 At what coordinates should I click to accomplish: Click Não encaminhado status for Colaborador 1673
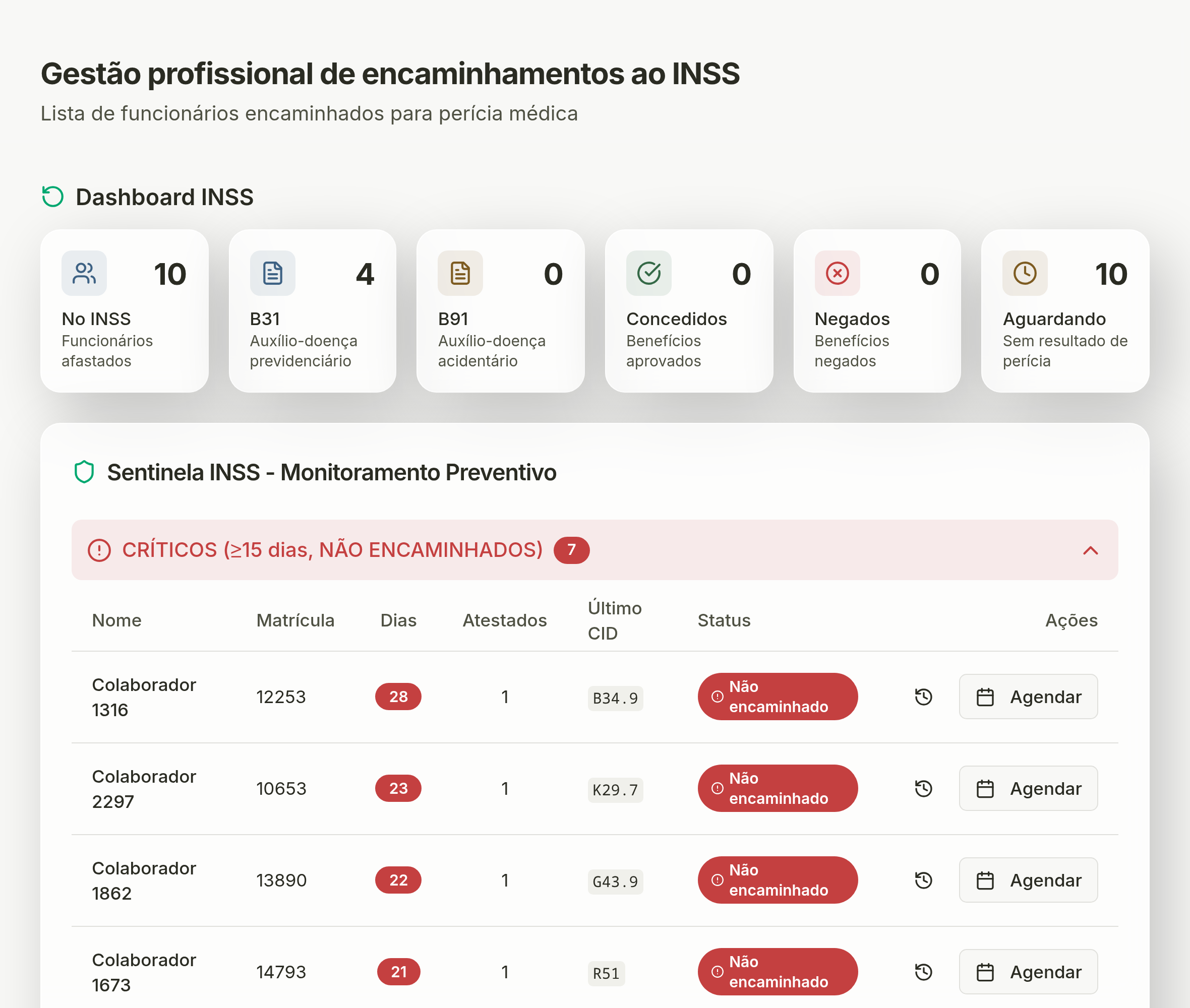coord(778,972)
